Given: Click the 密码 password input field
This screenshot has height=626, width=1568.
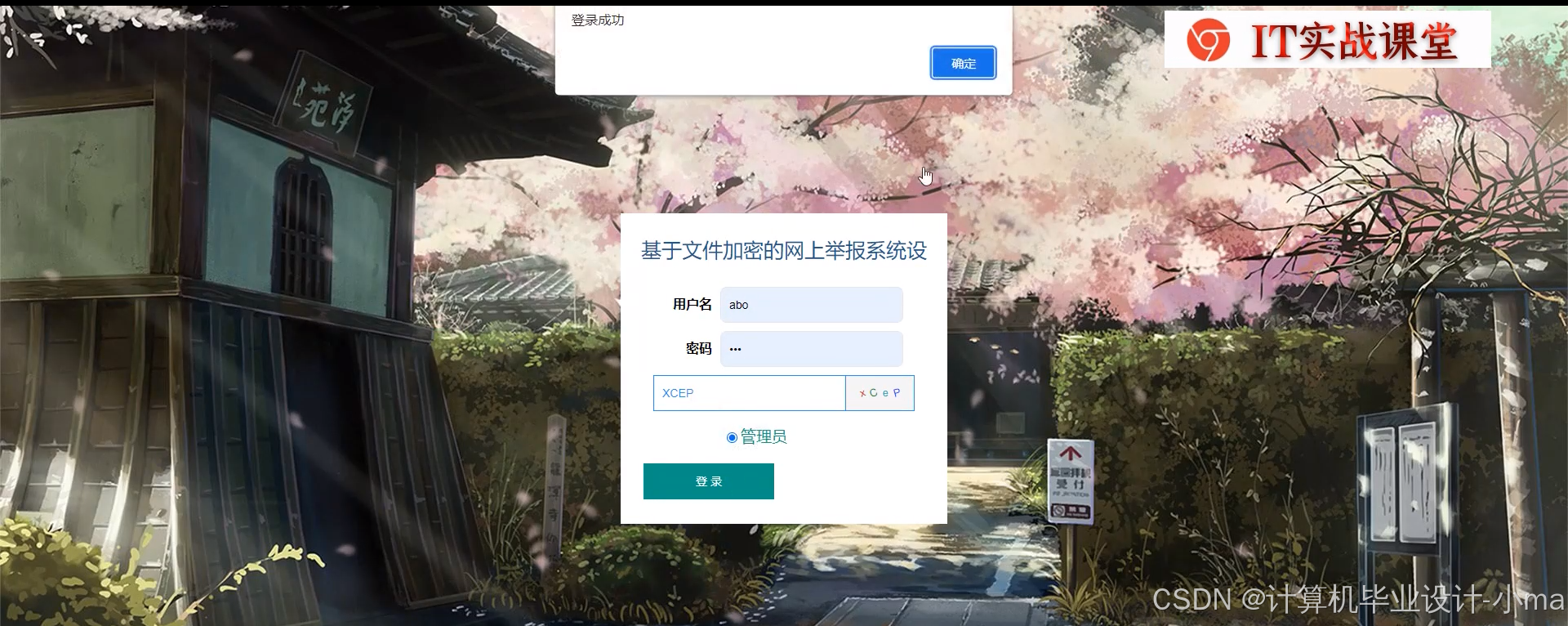Looking at the screenshot, I should pyautogui.click(x=811, y=349).
